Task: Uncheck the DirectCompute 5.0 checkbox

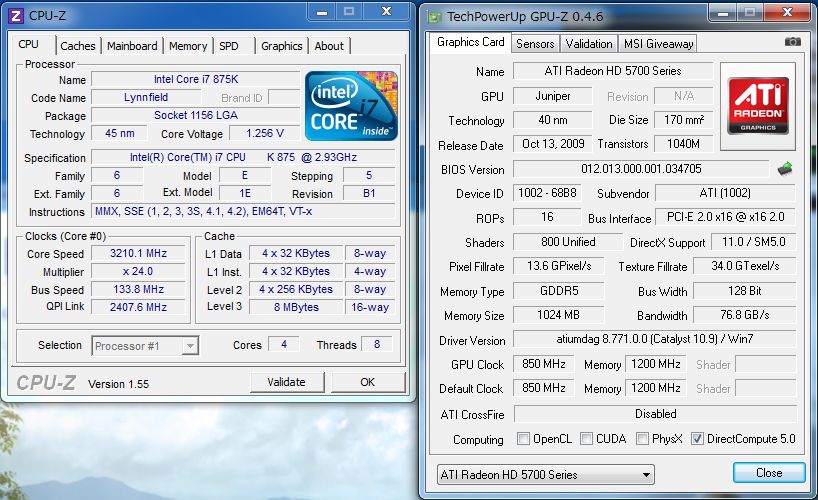Action: coord(697,438)
